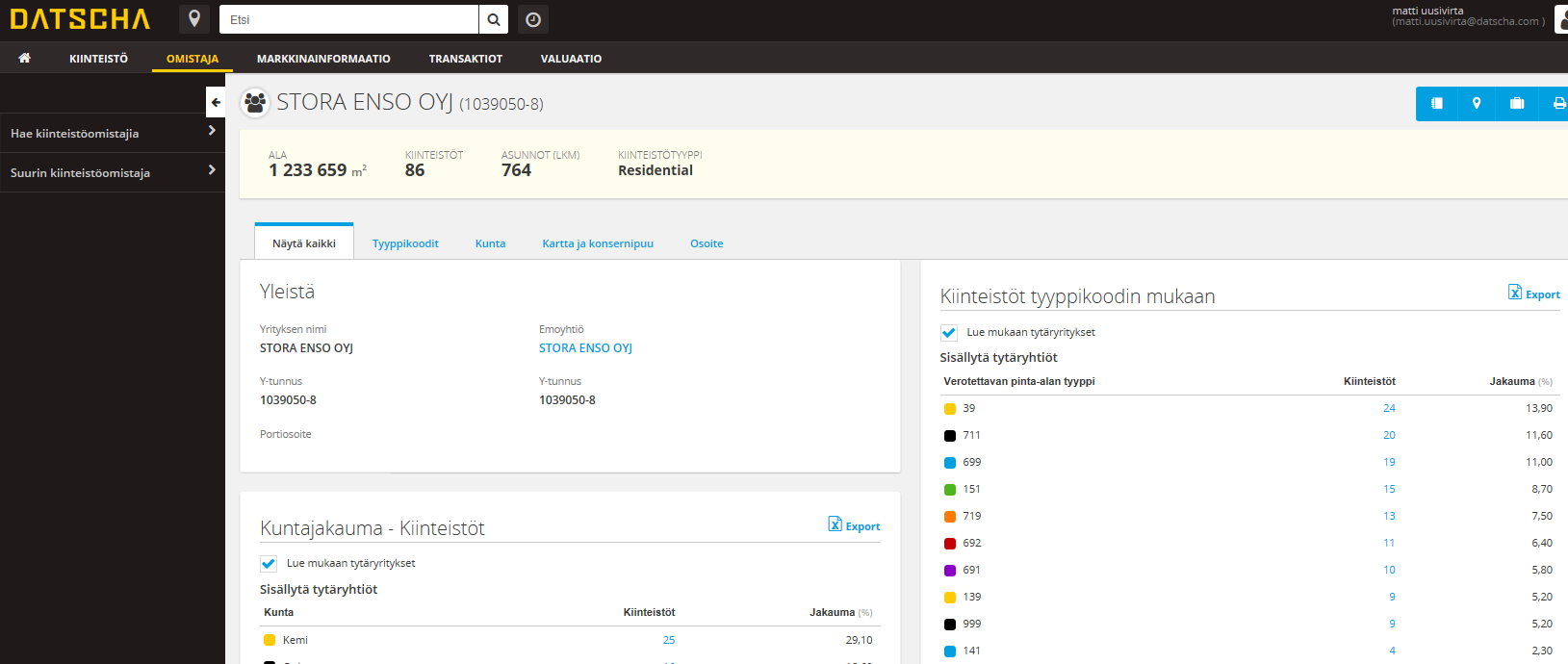Open the 24 properties link for type 39

coord(1389,408)
